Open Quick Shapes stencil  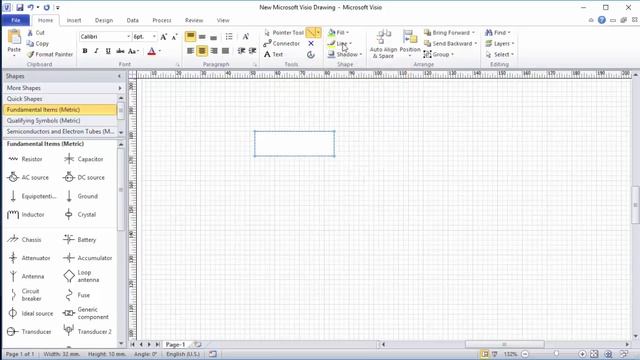[60, 99]
